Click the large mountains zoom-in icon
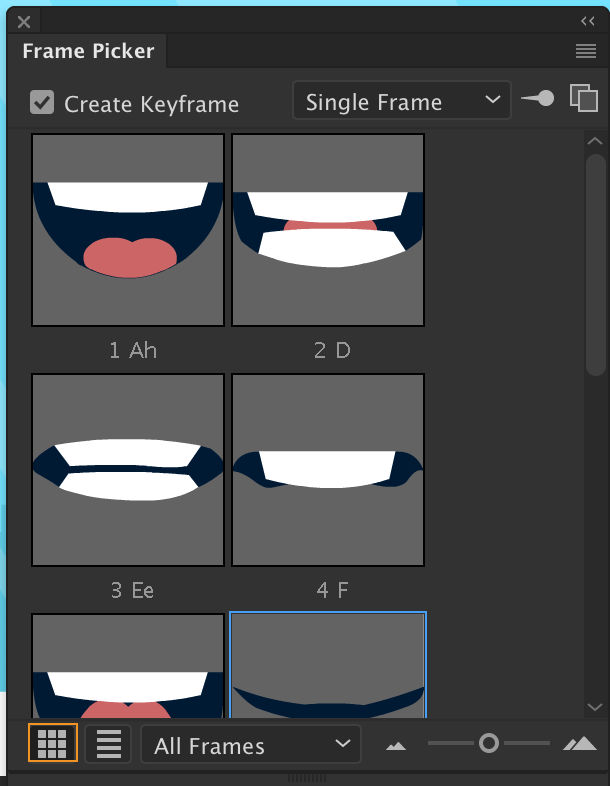 (579, 743)
